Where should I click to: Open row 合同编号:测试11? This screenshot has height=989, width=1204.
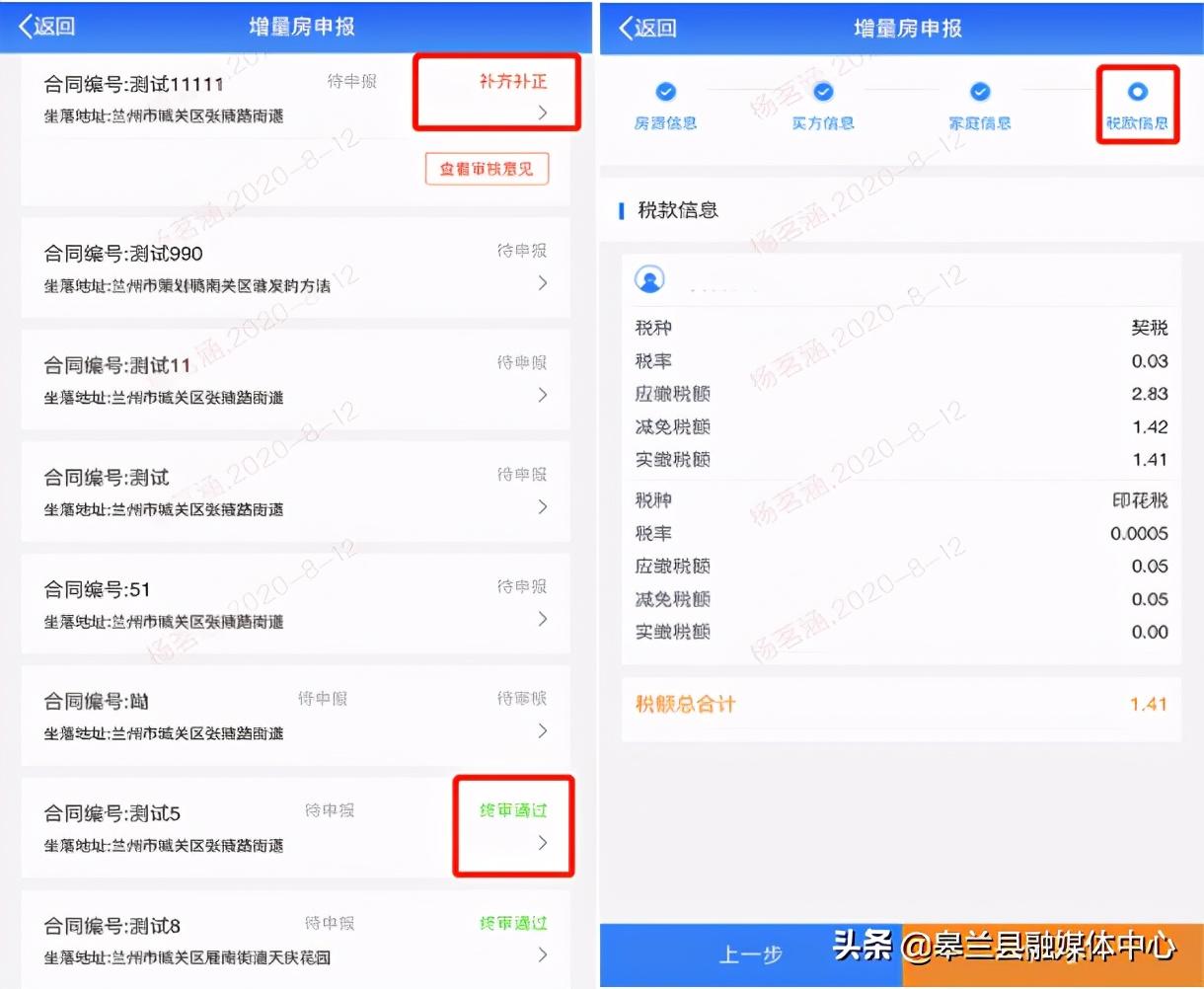point(295,379)
